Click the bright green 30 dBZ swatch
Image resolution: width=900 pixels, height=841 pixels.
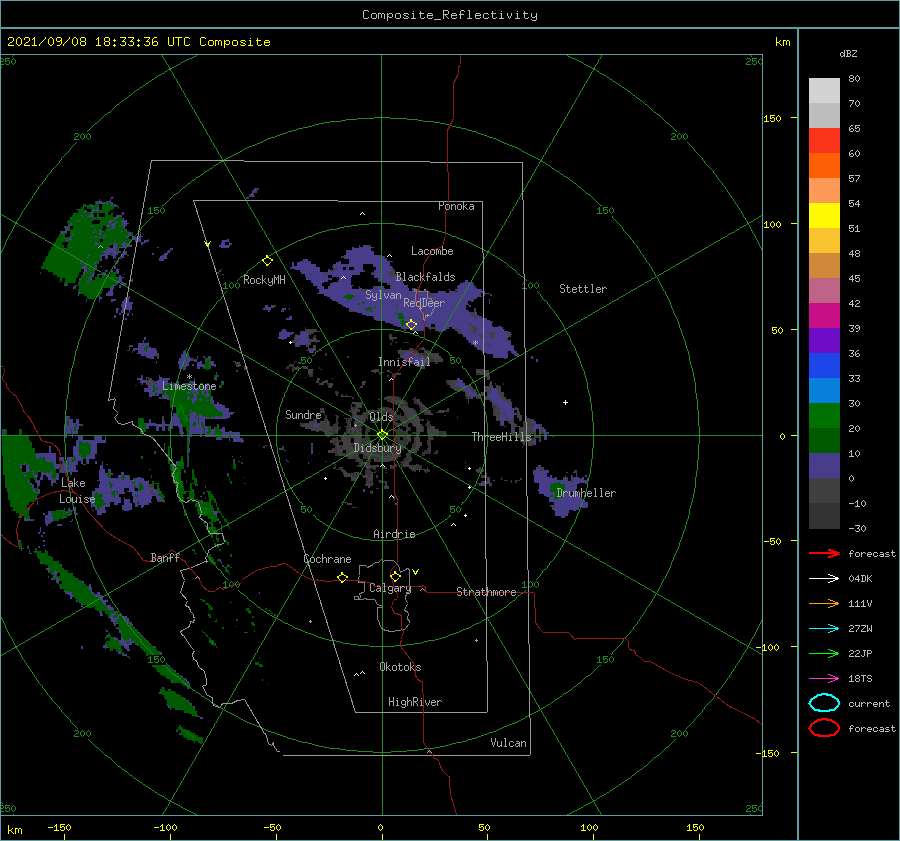point(824,415)
